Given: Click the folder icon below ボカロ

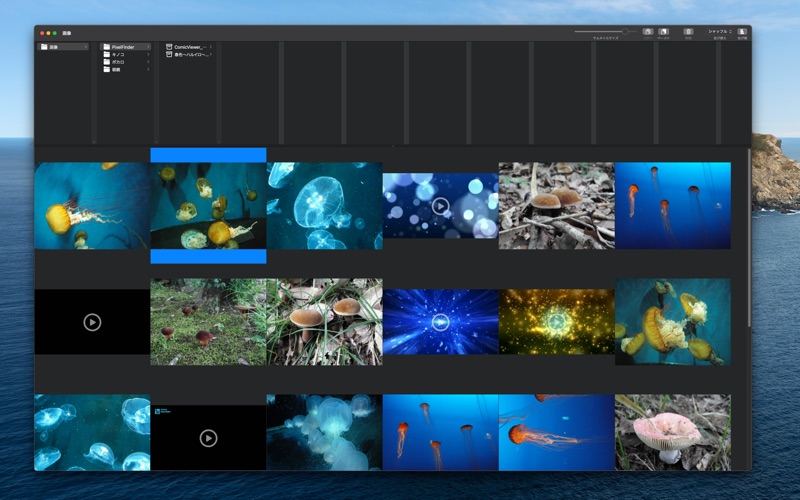Looking at the screenshot, I should [107, 69].
